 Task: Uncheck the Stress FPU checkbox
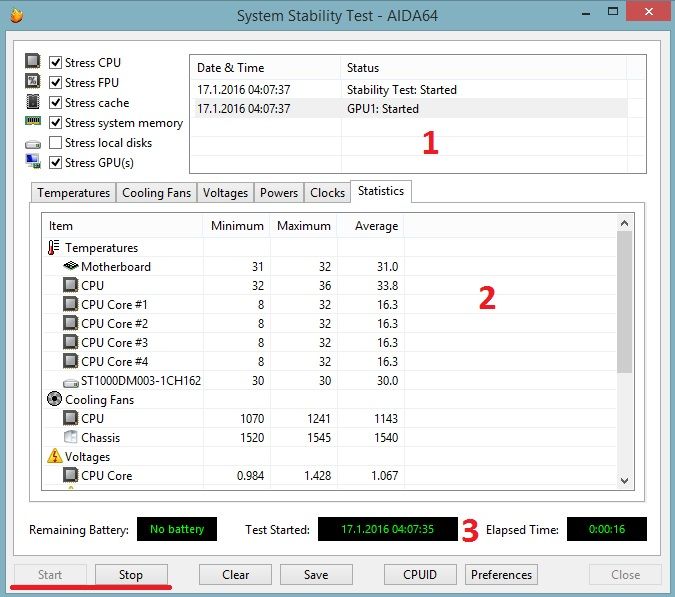(x=56, y=82)
